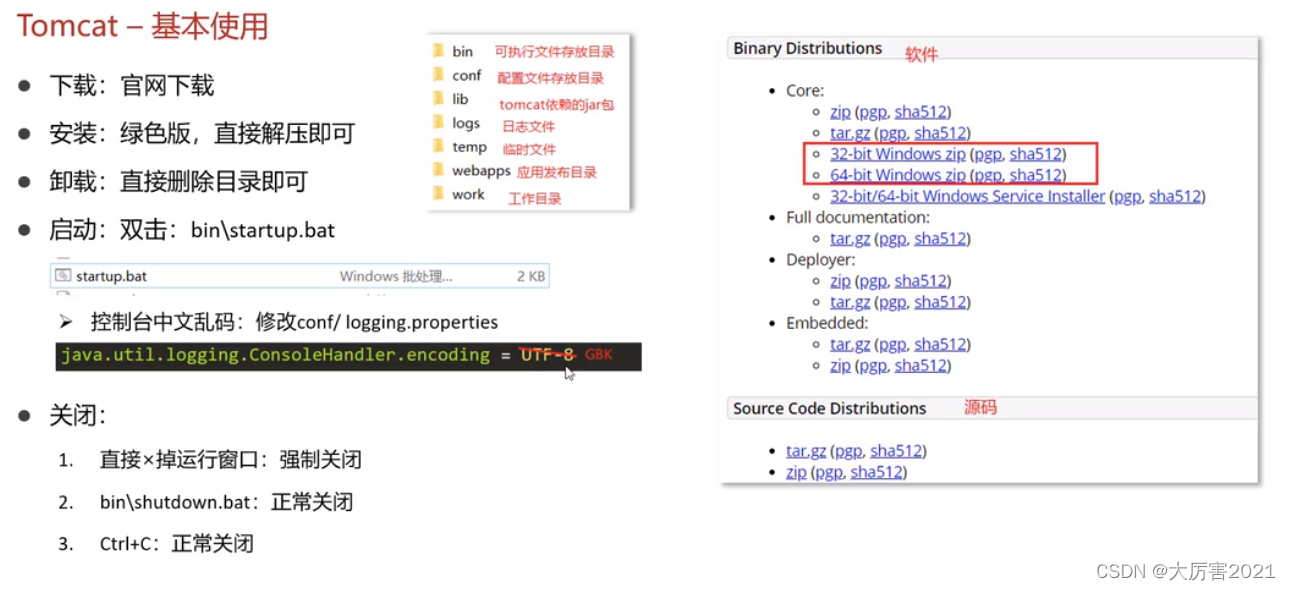The width and height of the screenshot is (1291, 590).
Task: Open pgp link for Windows Service Installer
Action: [1127, 196]
